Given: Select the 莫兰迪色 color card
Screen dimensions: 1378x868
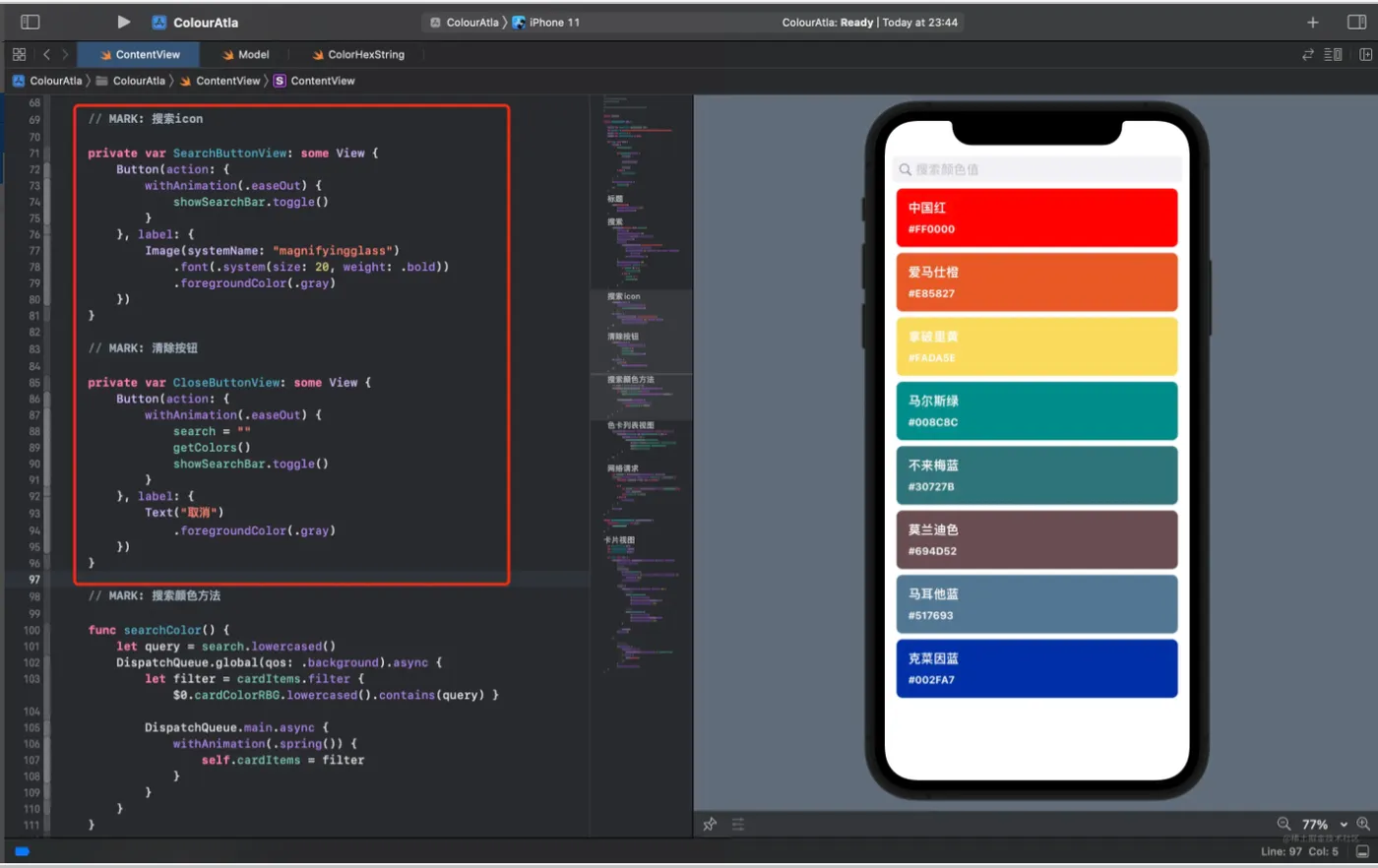Looking at the screenshot, I should coord(1036,539).
